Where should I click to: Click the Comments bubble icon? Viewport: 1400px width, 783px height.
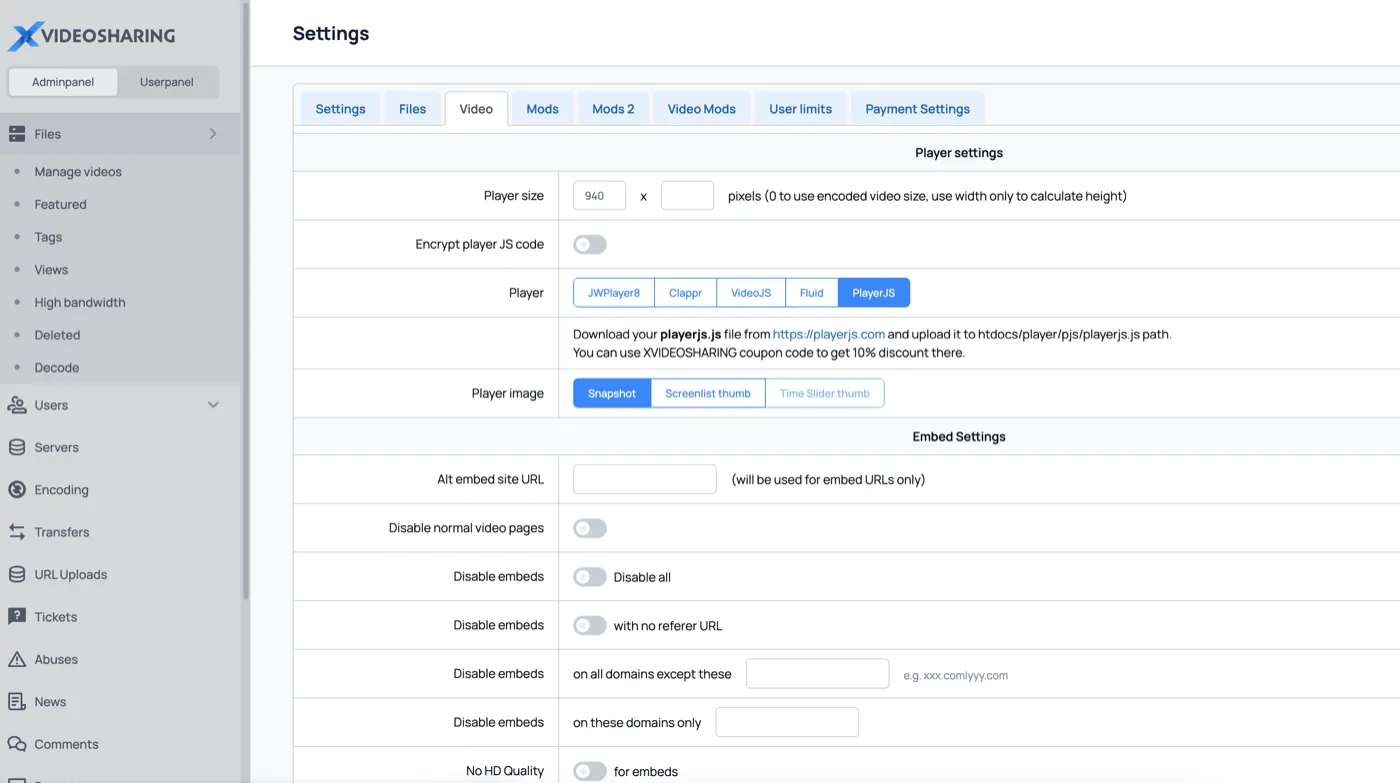[x=17, y=744]
